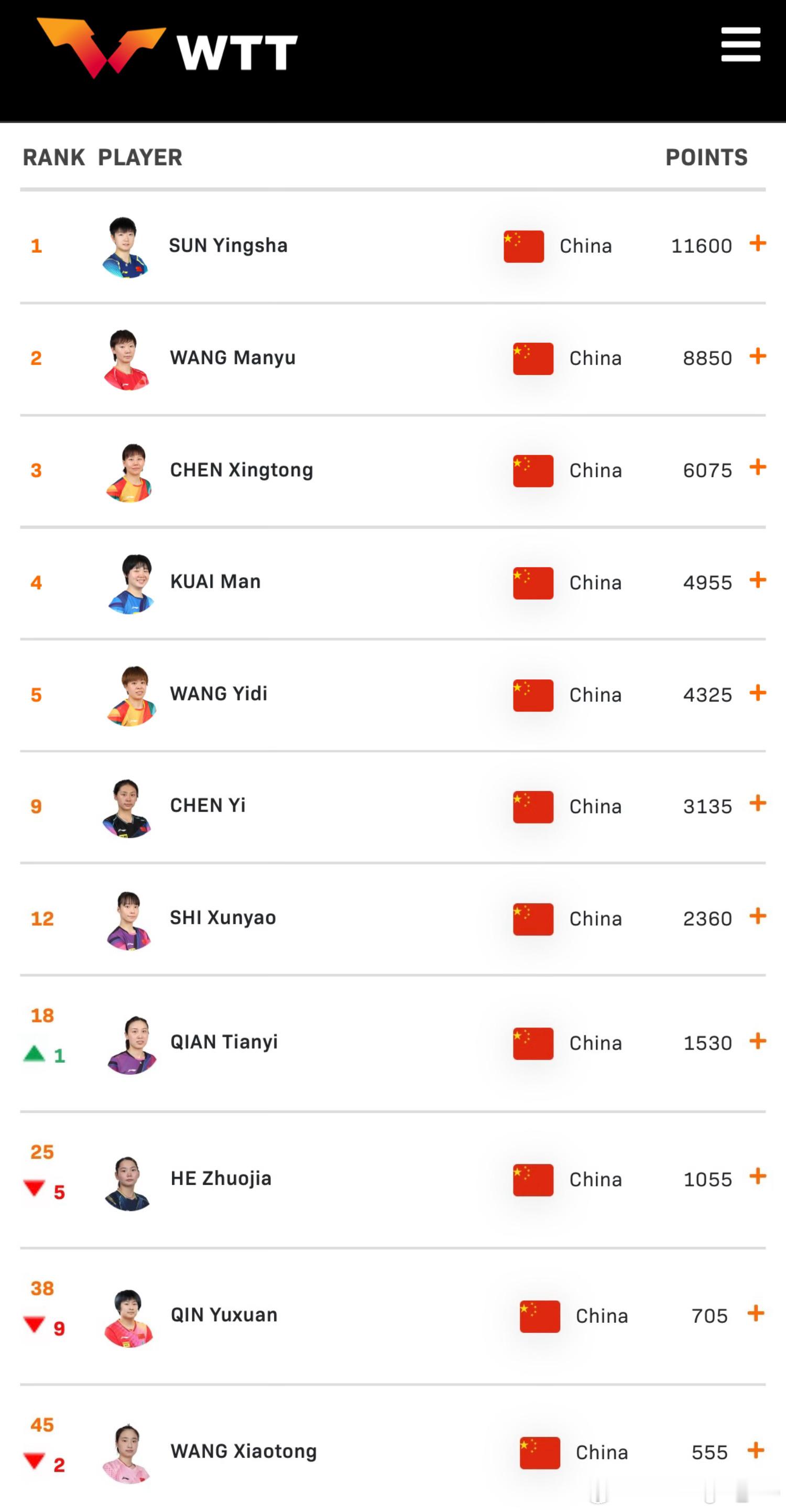Screen dimensions: 786x1512
Task: Click the WTT logo
Action: [167, 49]
